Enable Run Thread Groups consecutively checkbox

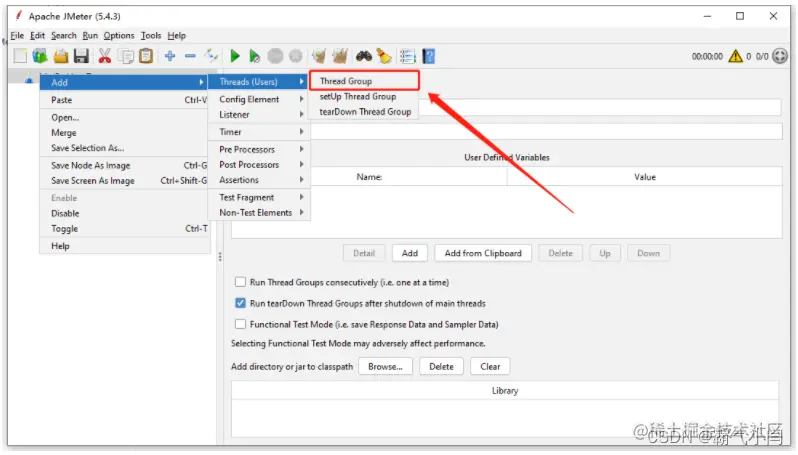(x=240, y=282)
